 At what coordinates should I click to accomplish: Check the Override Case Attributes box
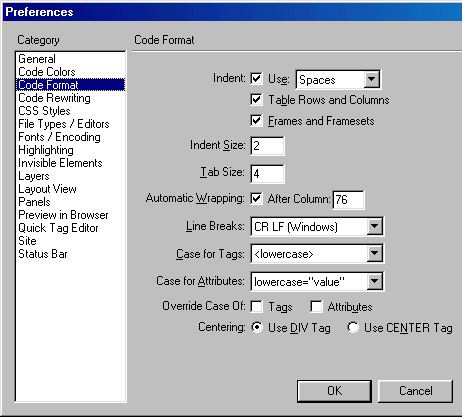point(316,306)
